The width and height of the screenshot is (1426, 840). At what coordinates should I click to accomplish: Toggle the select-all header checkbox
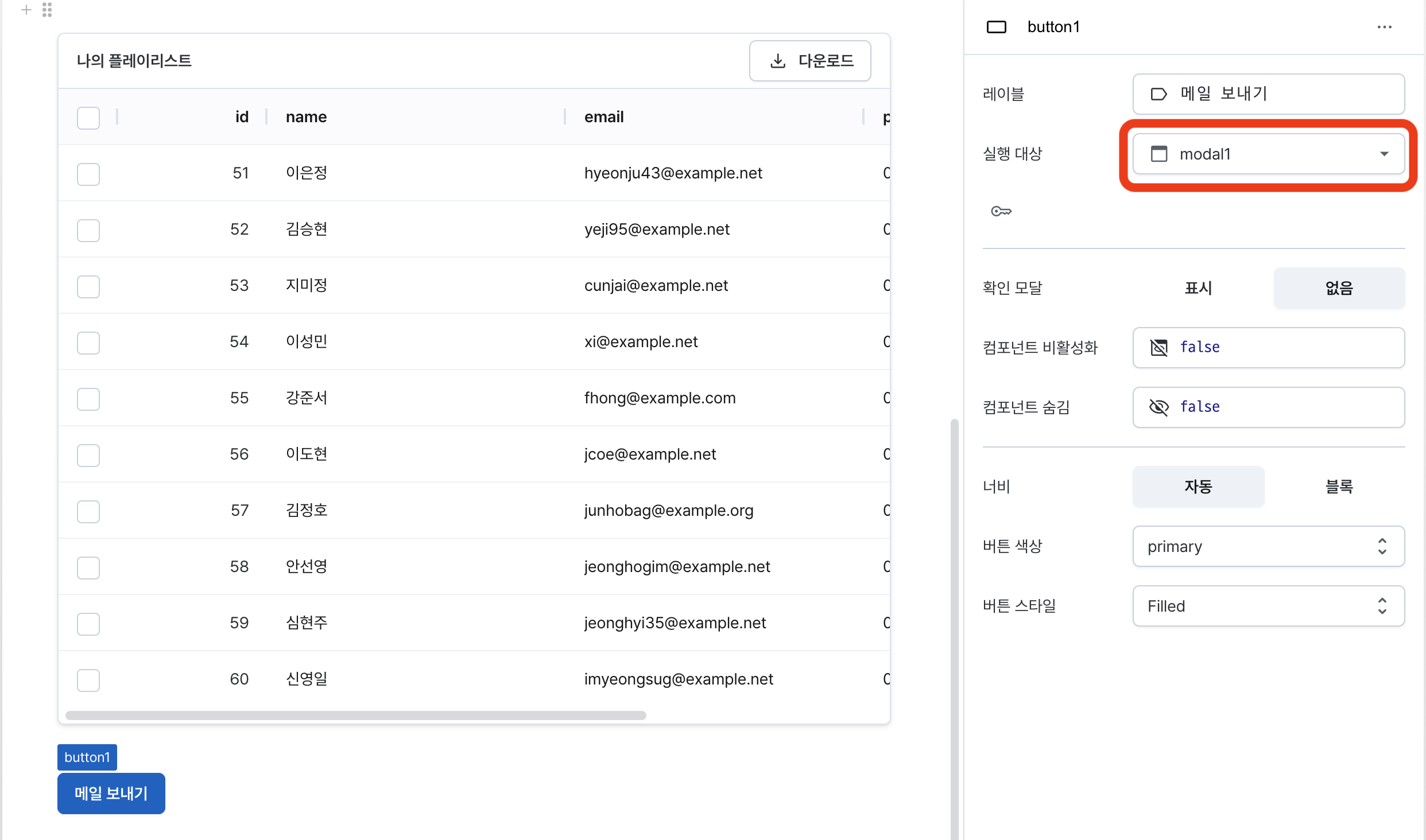tap(88, 118)
